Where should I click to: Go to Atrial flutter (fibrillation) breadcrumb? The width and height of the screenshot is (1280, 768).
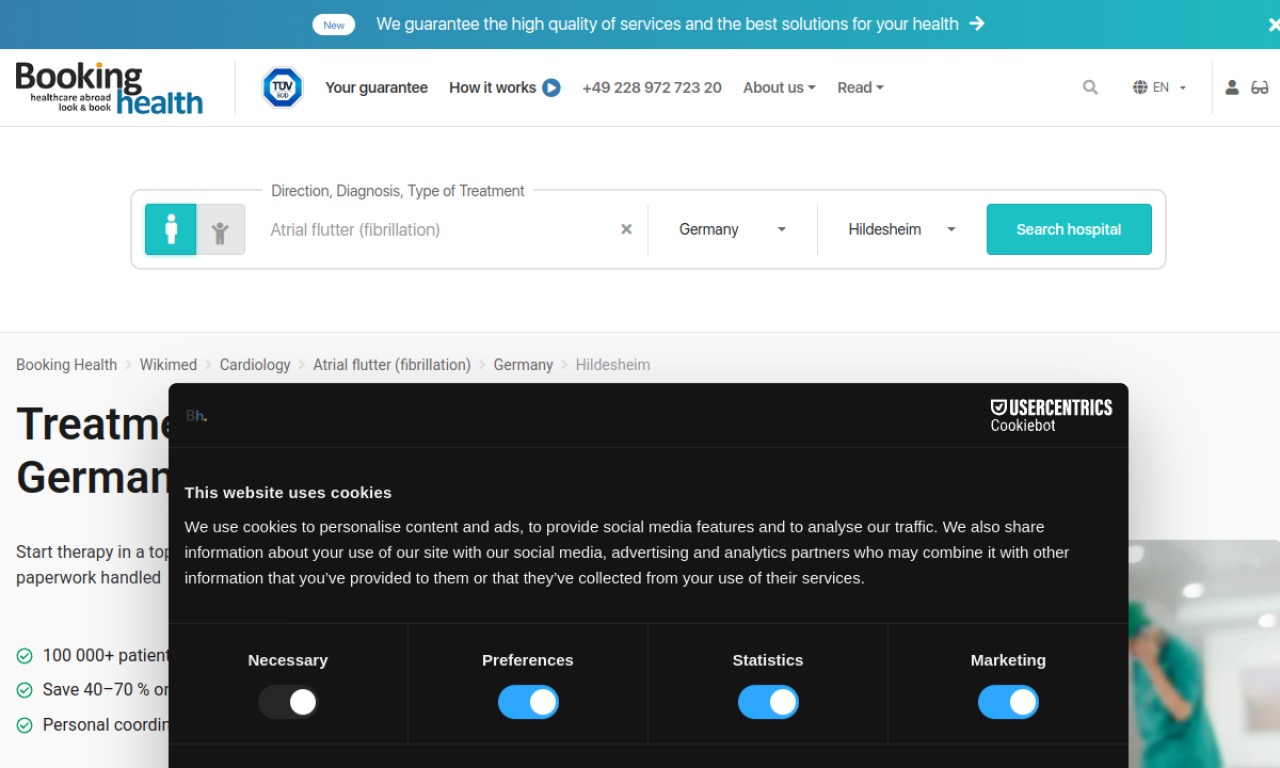tap(392, 365)
